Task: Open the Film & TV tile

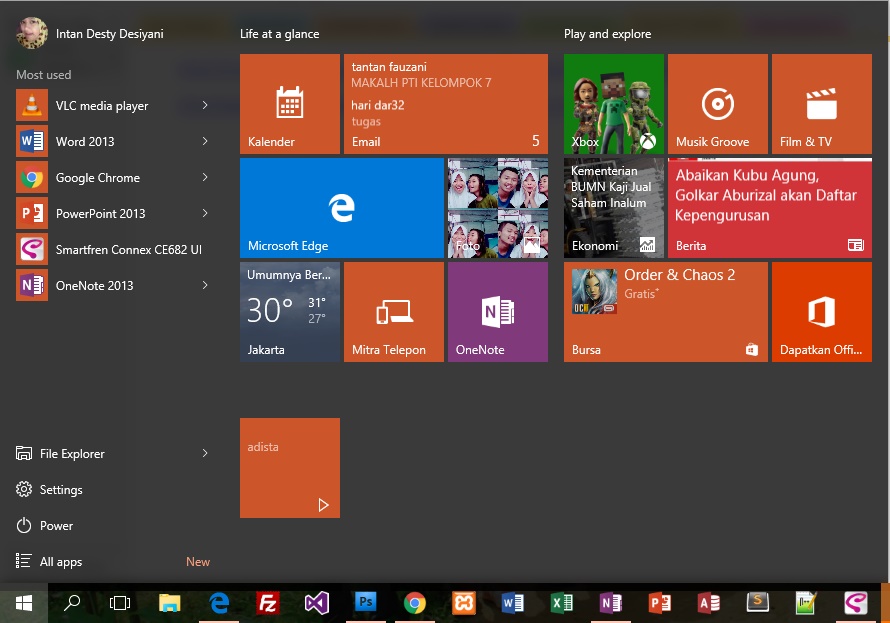Action: (x=821, y=103)
